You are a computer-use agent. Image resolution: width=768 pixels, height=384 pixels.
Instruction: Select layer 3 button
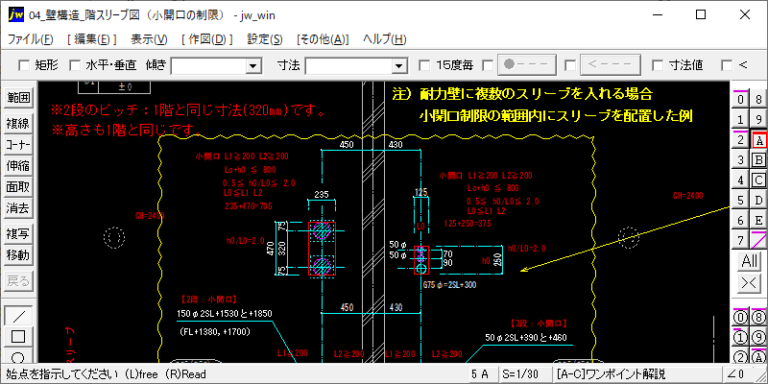point(741,160)
